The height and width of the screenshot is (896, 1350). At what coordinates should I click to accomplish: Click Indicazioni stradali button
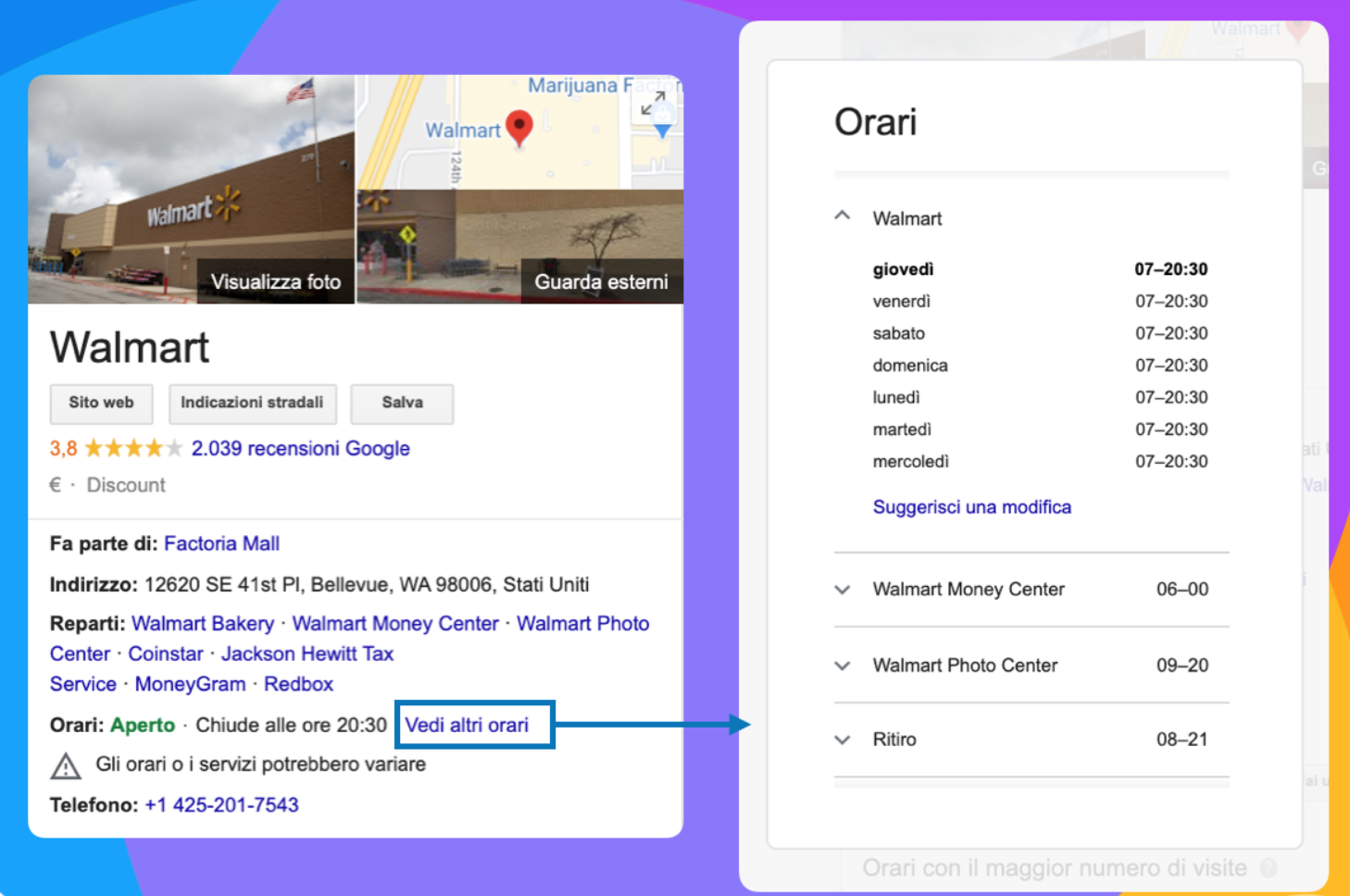pyautogui.click(x=252, y=403)
